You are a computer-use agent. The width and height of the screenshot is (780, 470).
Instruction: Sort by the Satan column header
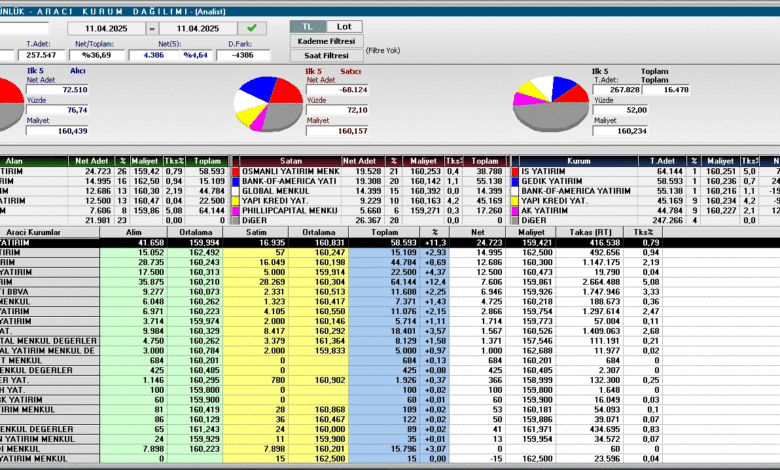(x=291, y=161)
